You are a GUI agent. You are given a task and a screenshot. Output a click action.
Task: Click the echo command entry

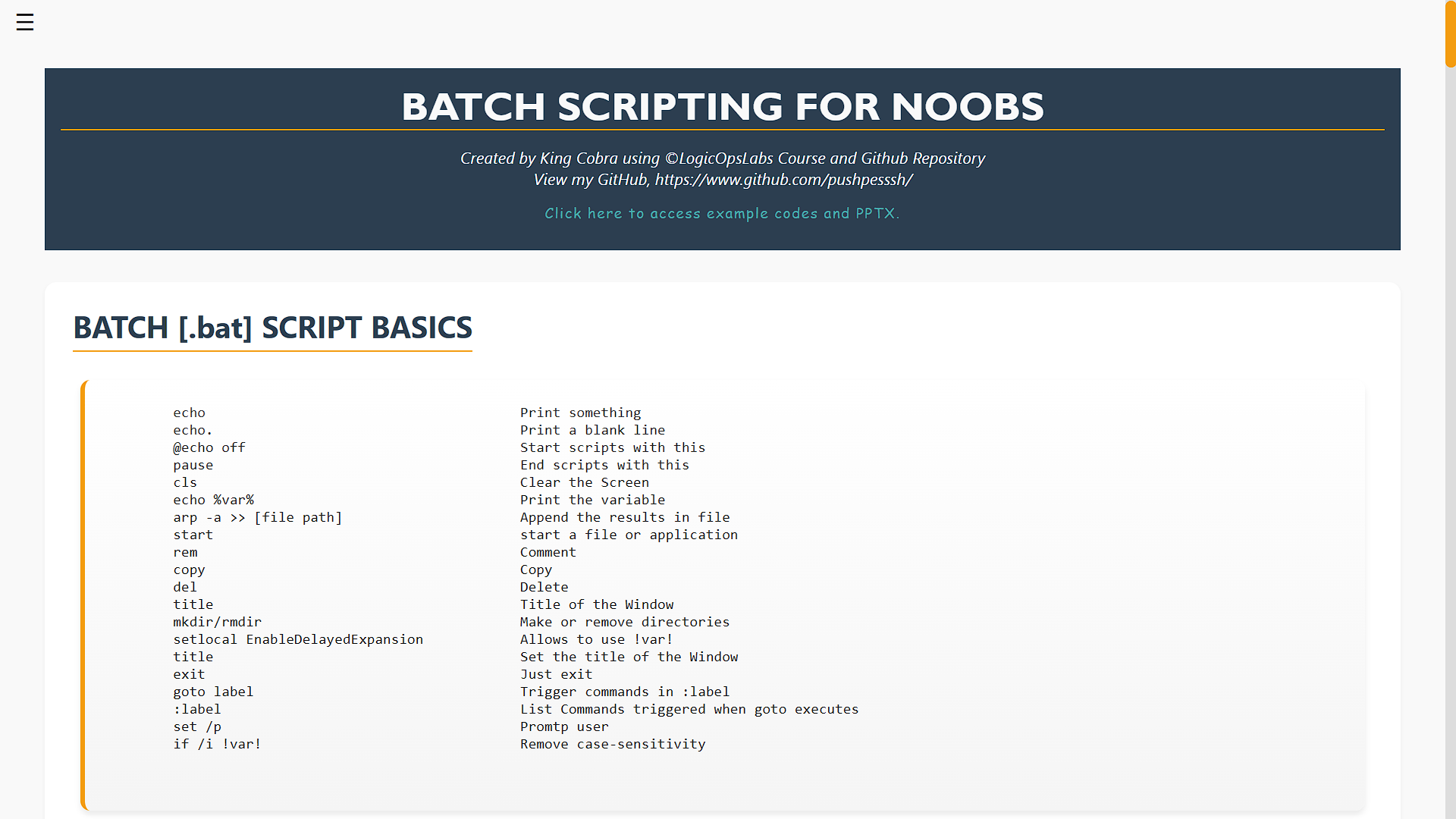pos(188,413)
